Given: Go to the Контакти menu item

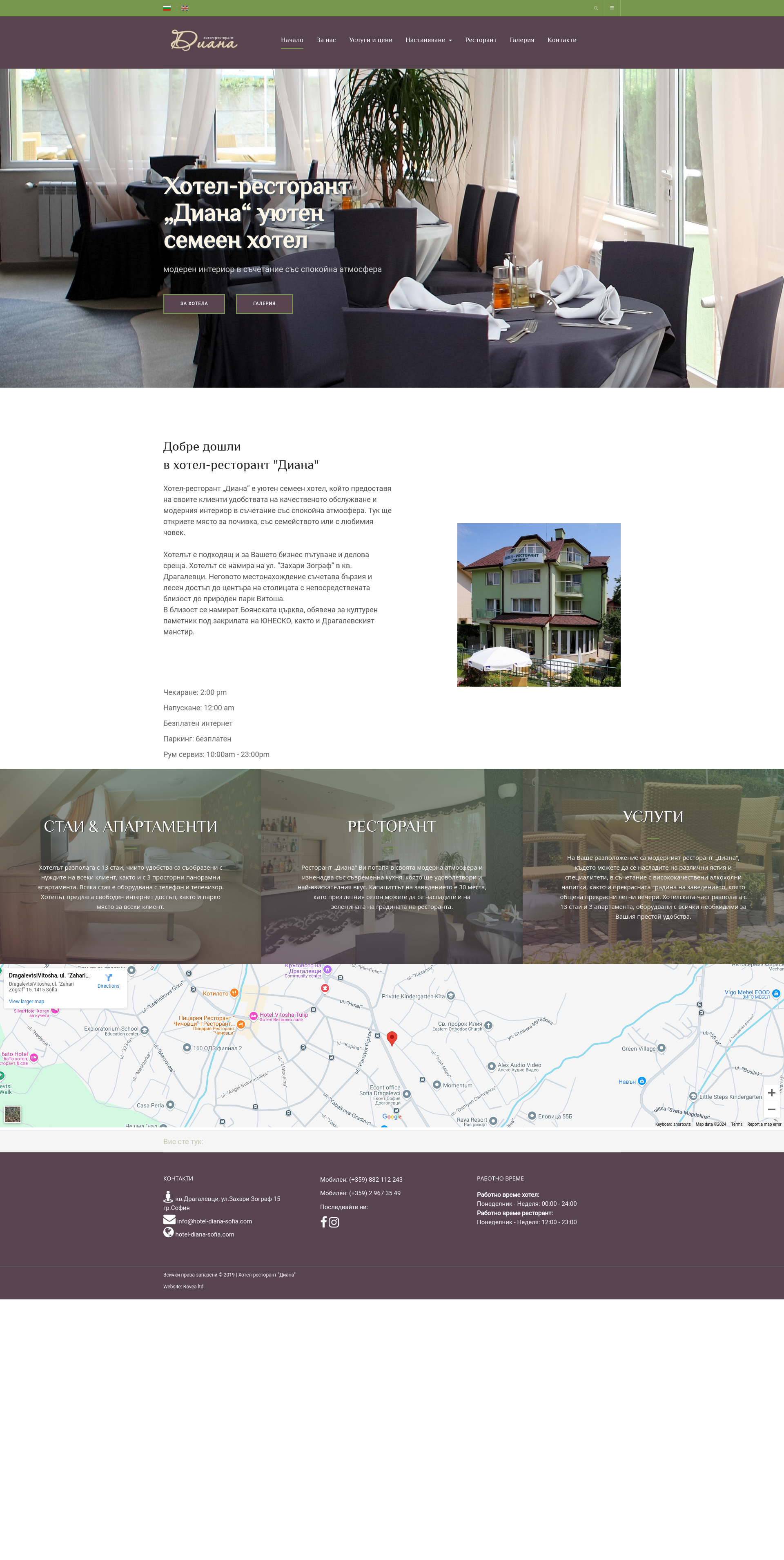Looking at the screenshot, I should point(562,40).
